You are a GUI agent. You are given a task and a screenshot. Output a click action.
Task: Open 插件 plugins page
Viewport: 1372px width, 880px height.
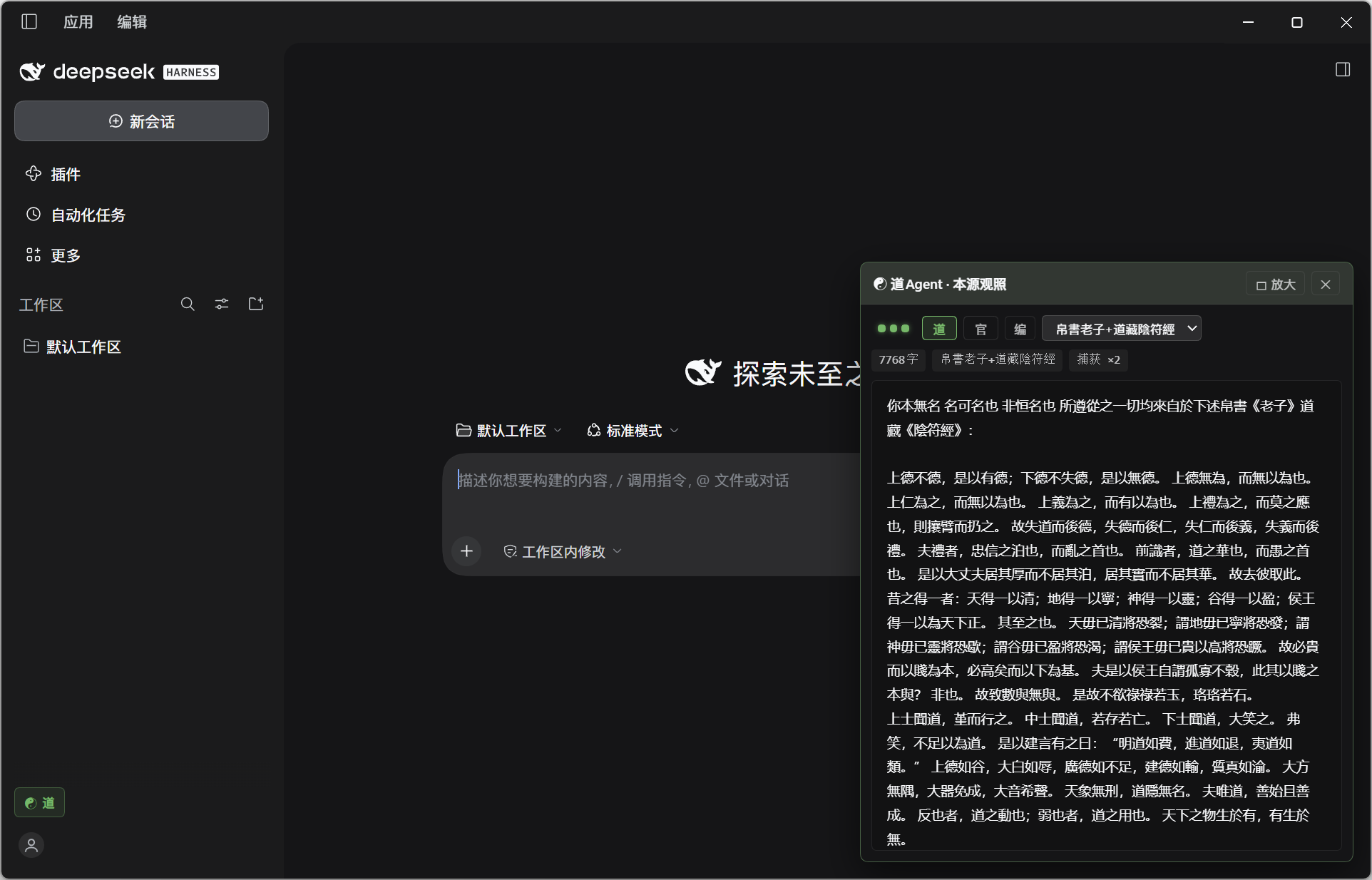pyautogui.click(x=141, y=174)
